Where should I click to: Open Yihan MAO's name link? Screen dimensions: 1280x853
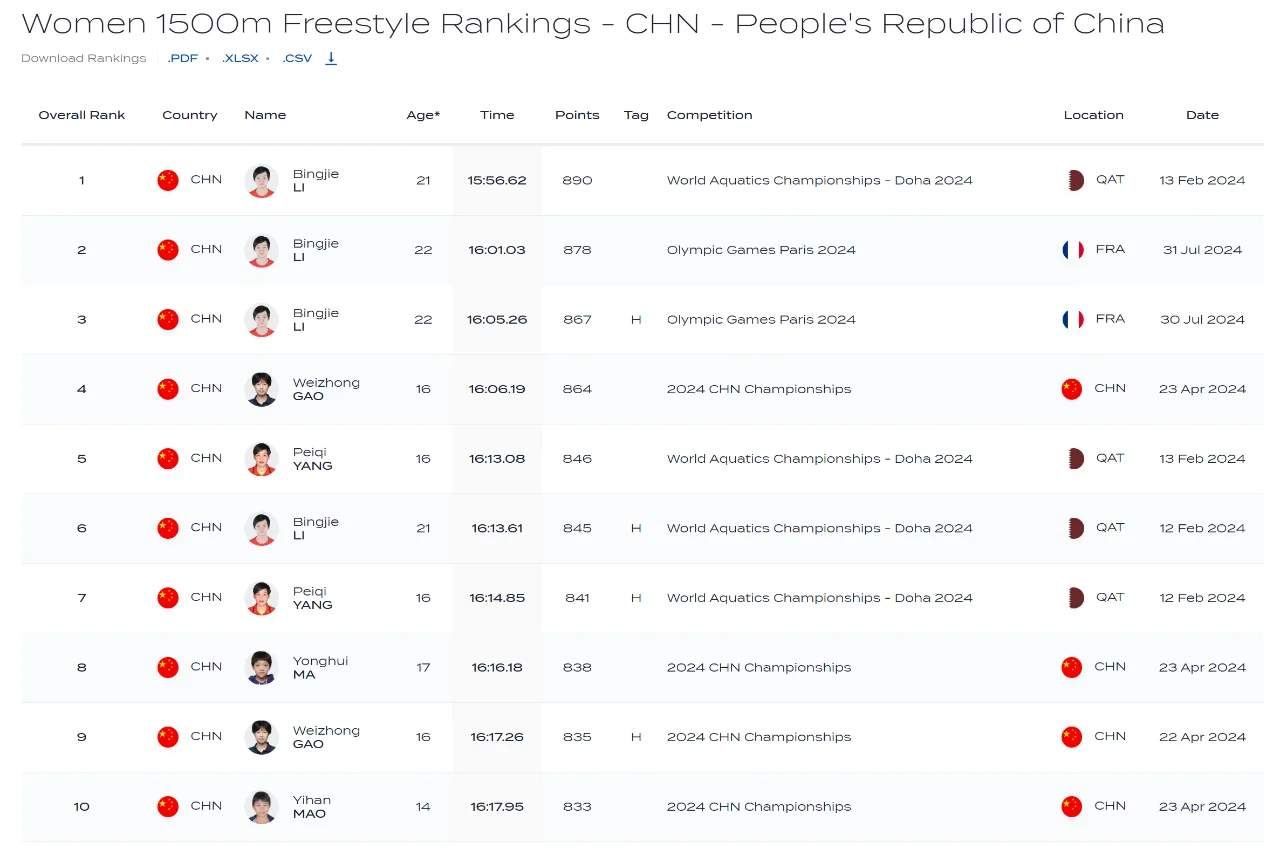point(312,807)
